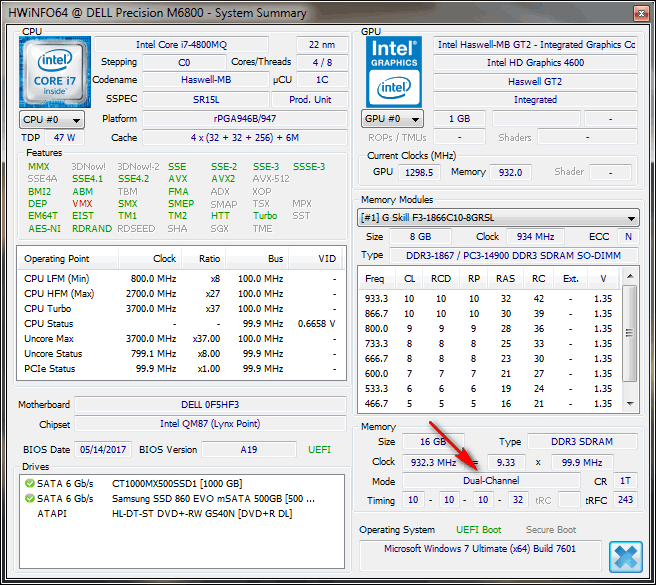Select the 800.0 frequency timing row
This screenshot has width=656, height=585.
pos(489,329)
